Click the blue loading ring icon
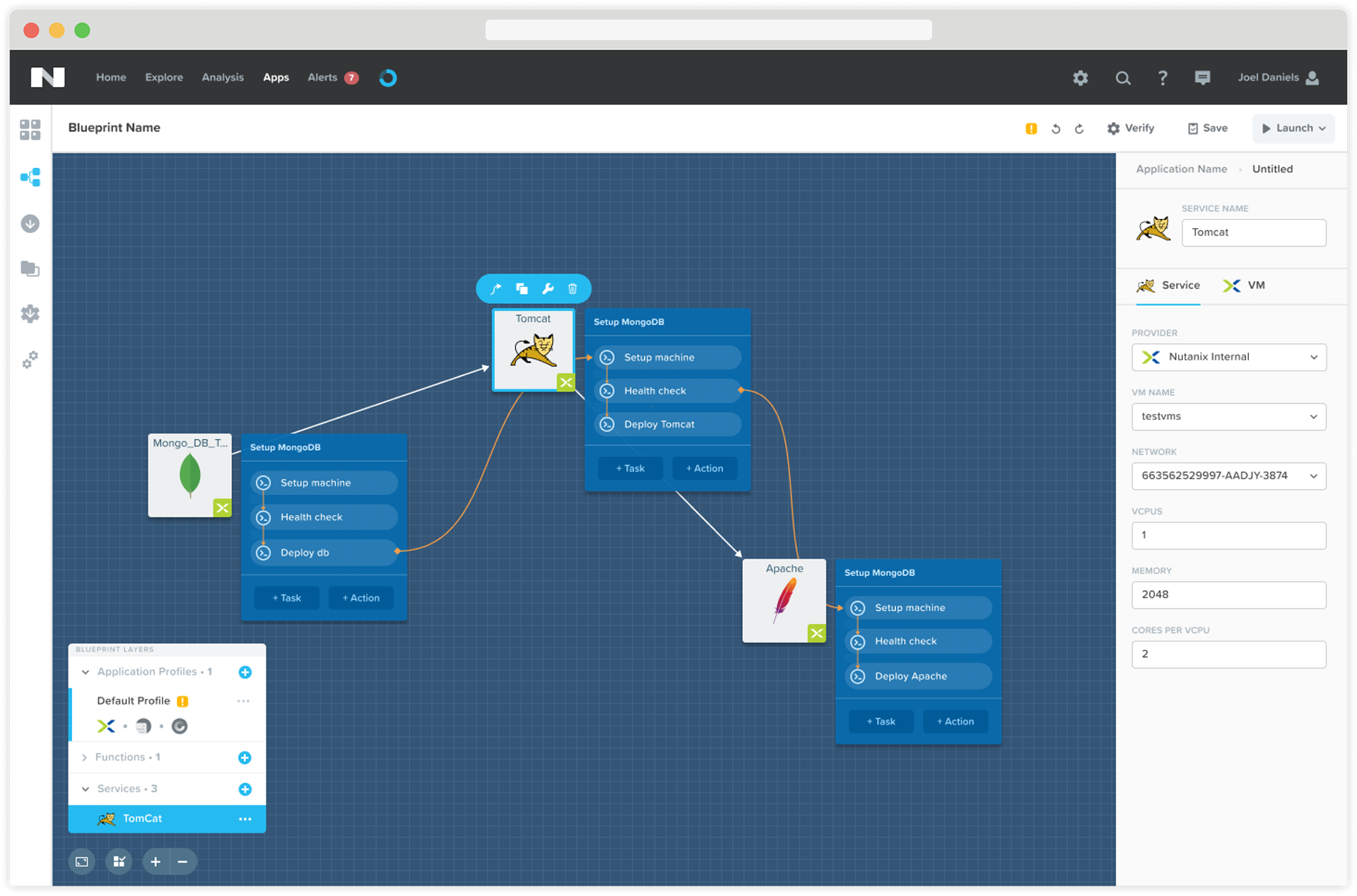Image resolution: width=1357 pixels, height=896 pixels. 388,78
